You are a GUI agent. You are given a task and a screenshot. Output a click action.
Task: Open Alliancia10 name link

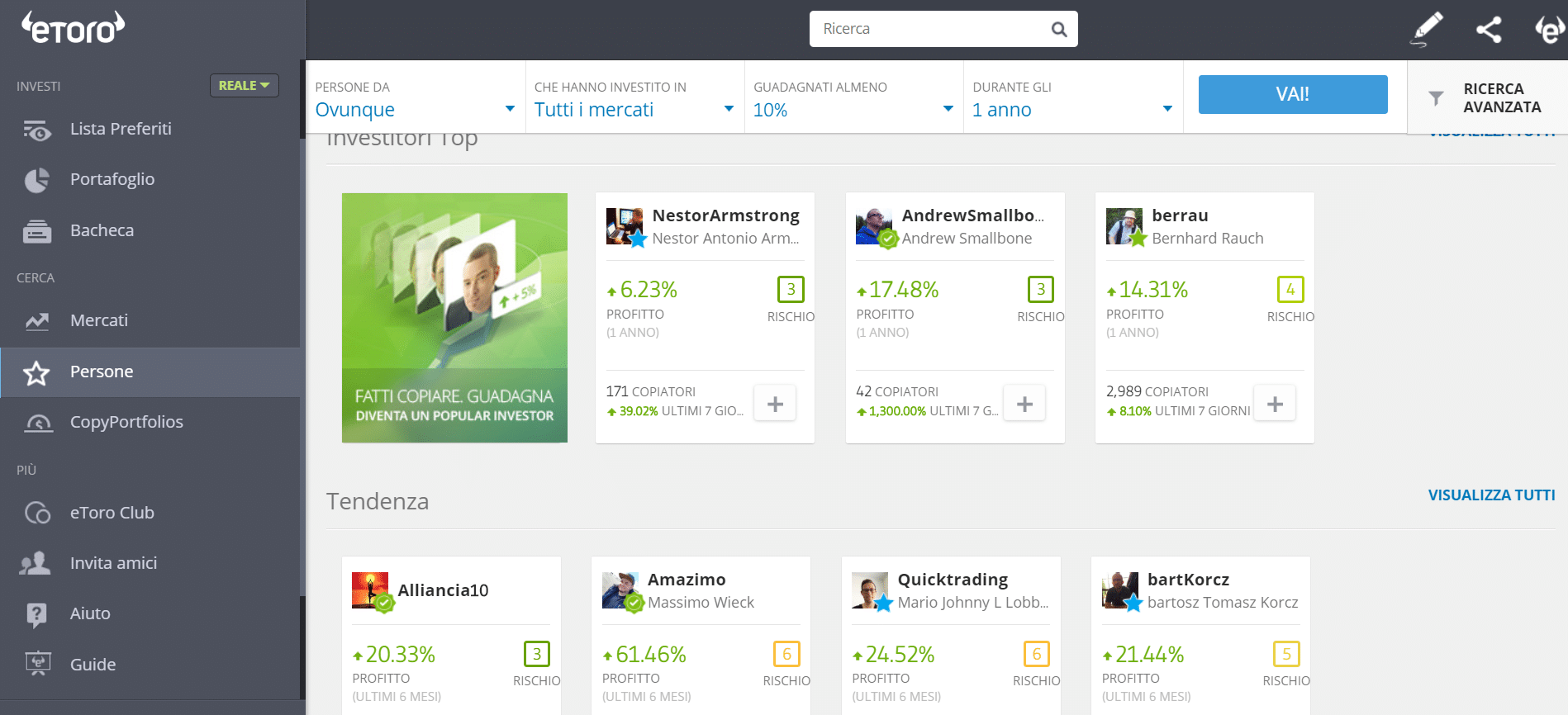pos(443,590)
